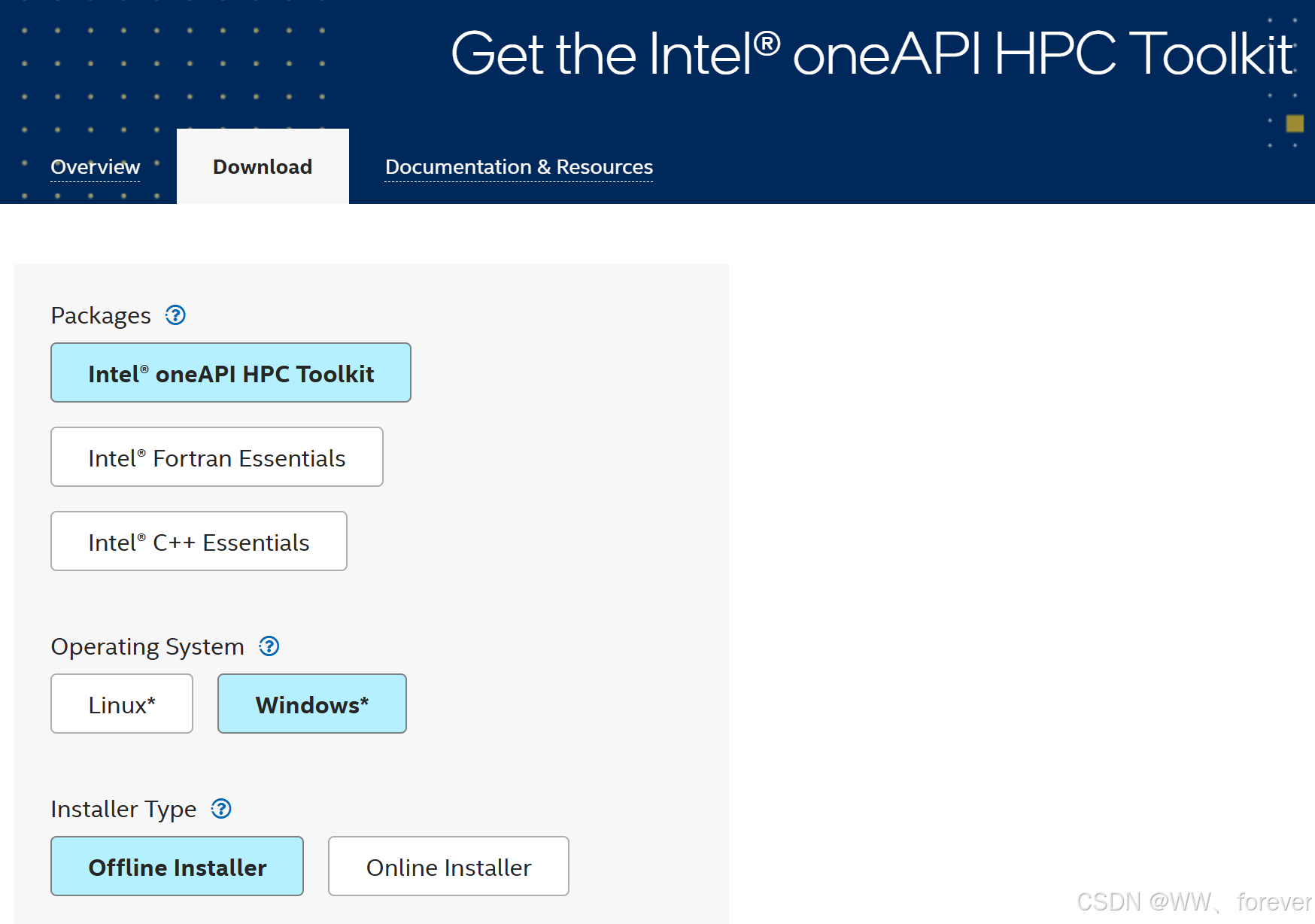
Task: Select the Download tab
Action: 263,166
